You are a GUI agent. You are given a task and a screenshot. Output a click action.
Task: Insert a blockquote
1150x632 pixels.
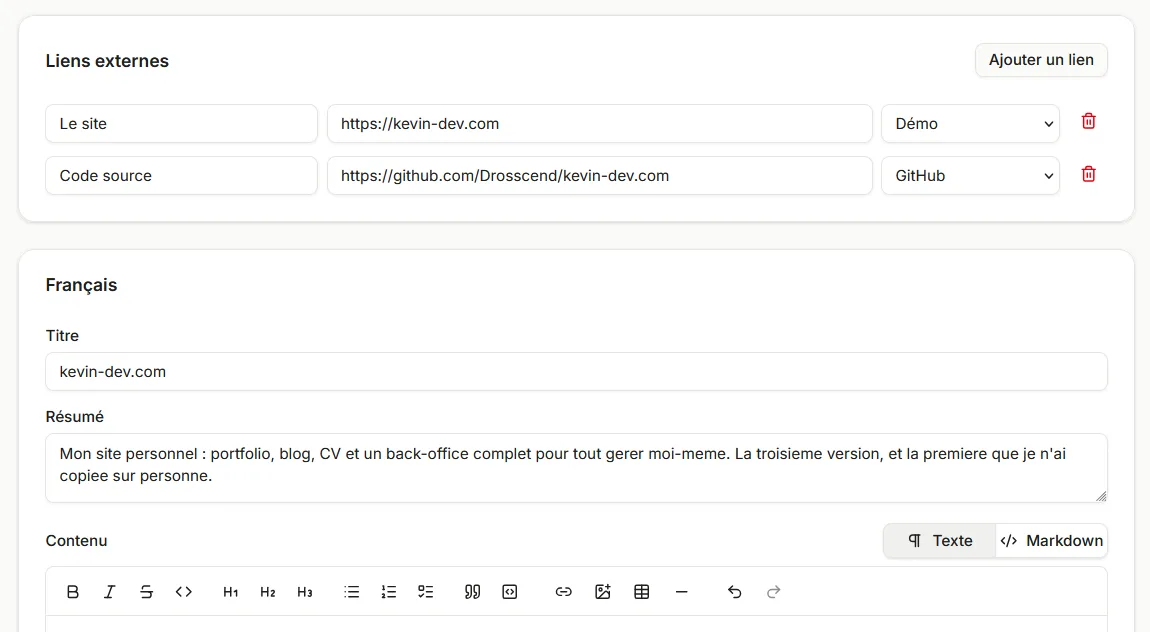472,592
